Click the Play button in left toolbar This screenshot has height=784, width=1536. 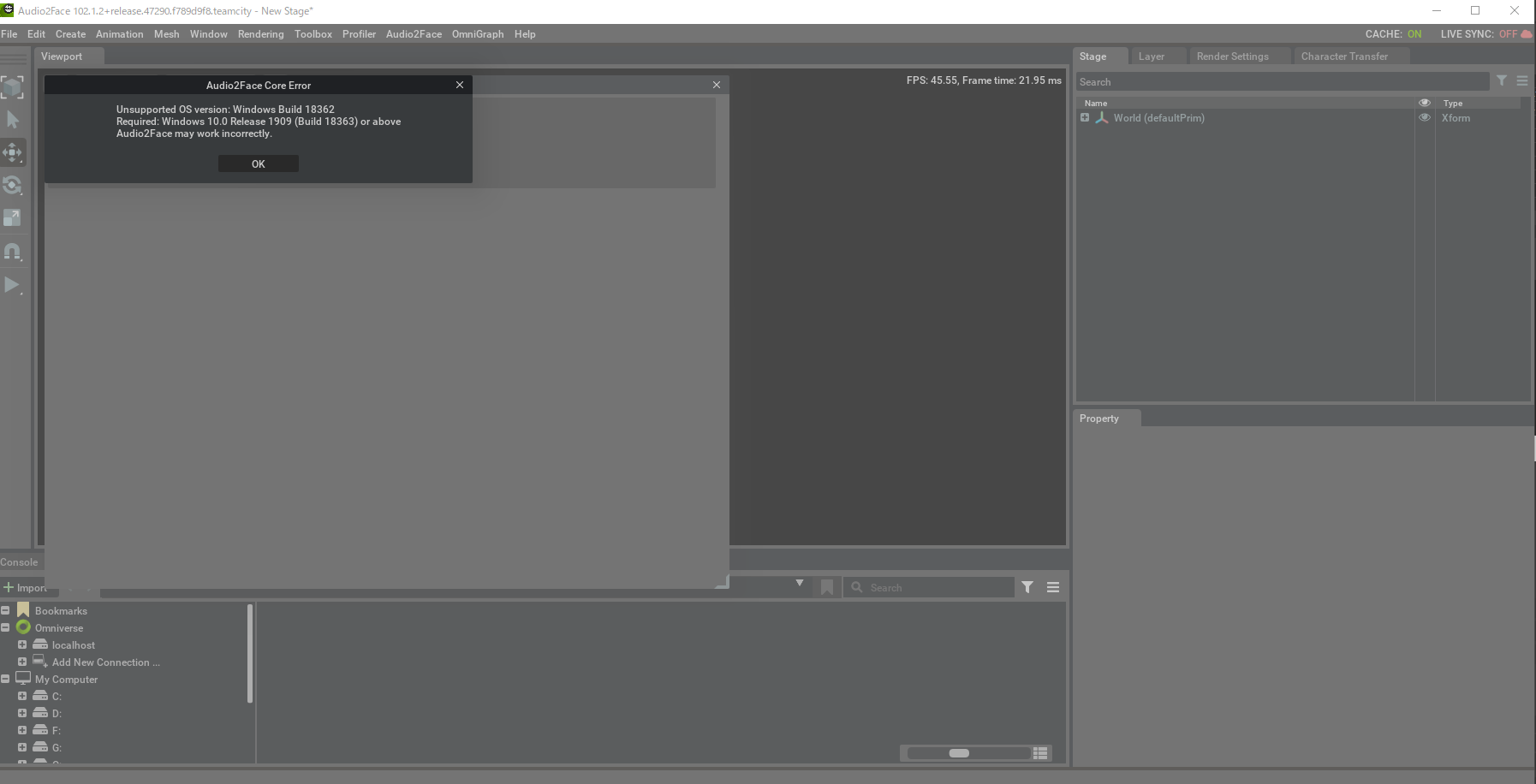(12, 285)
